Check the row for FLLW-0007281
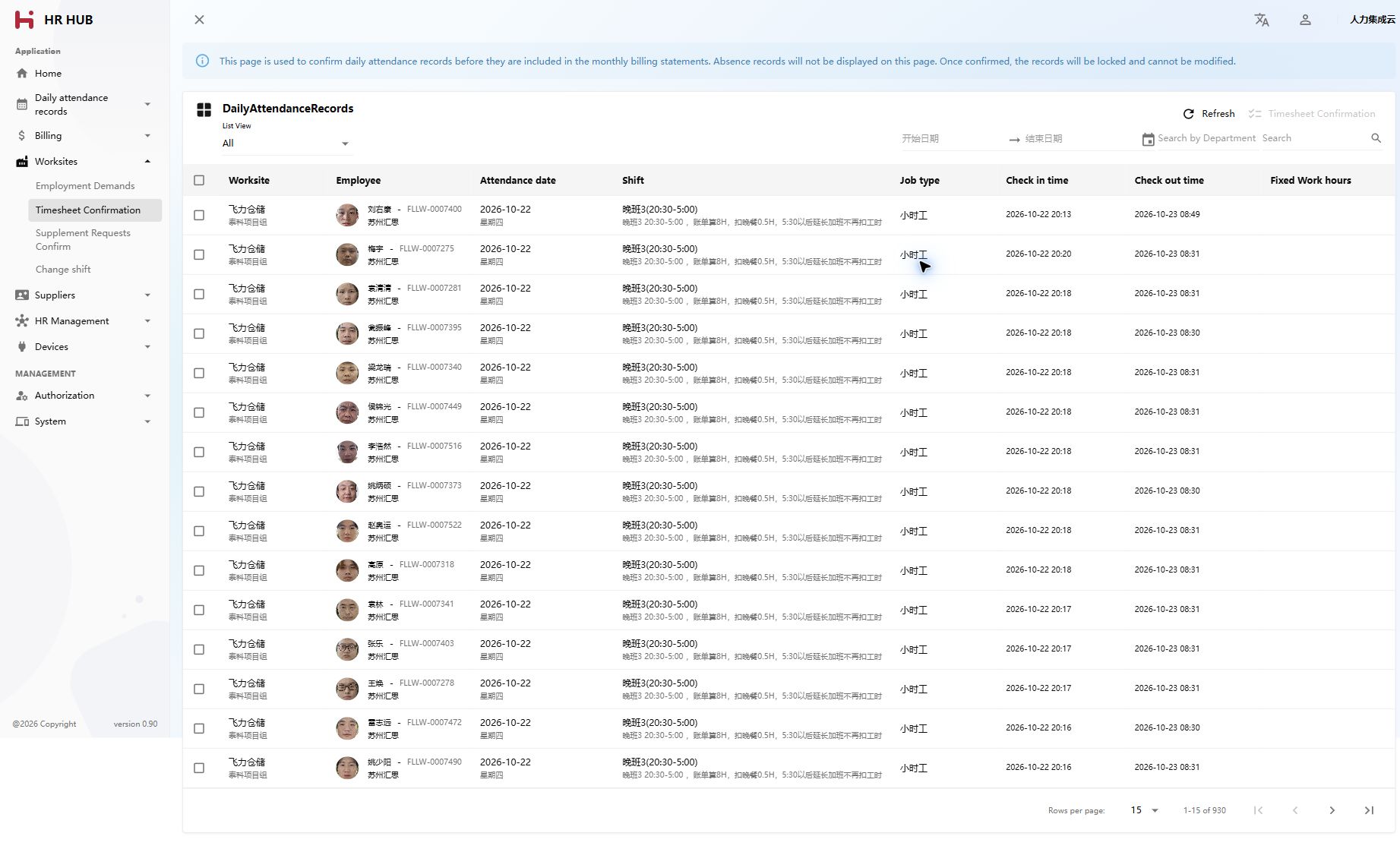 click(x=199, y=295)
